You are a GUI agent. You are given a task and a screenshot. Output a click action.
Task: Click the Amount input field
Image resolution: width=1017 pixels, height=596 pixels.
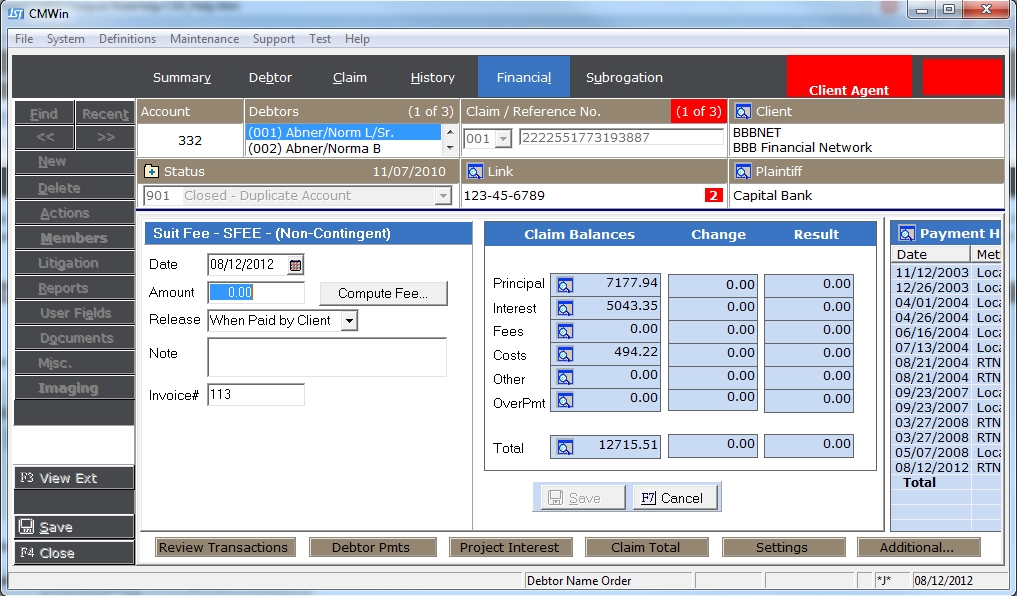[x=256, y=292]
